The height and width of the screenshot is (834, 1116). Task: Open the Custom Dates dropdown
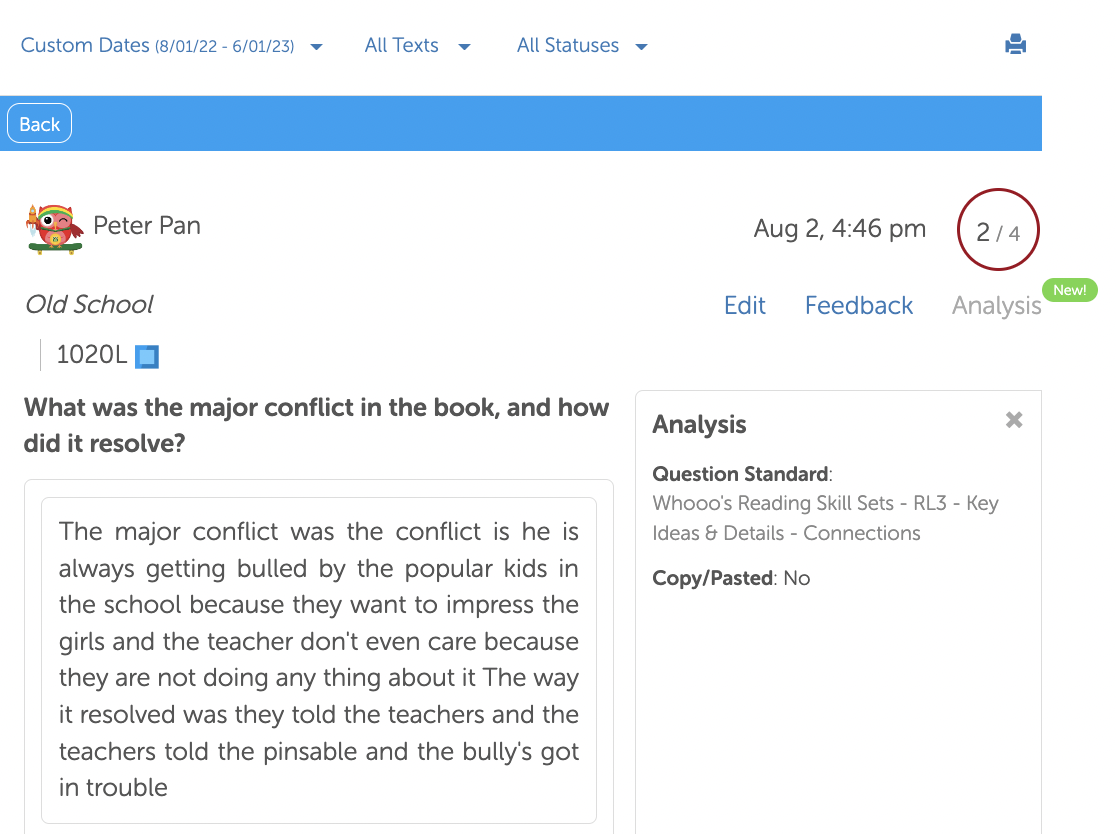(x=171, y=46)
